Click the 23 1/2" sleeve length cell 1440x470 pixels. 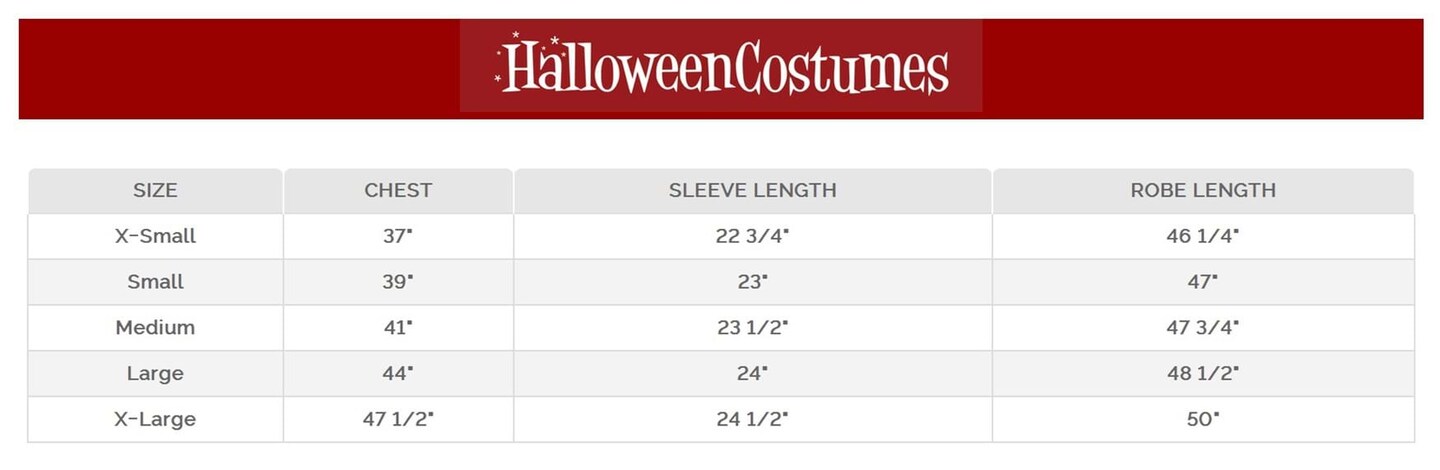pyautogui.click(x=752, y=328)
